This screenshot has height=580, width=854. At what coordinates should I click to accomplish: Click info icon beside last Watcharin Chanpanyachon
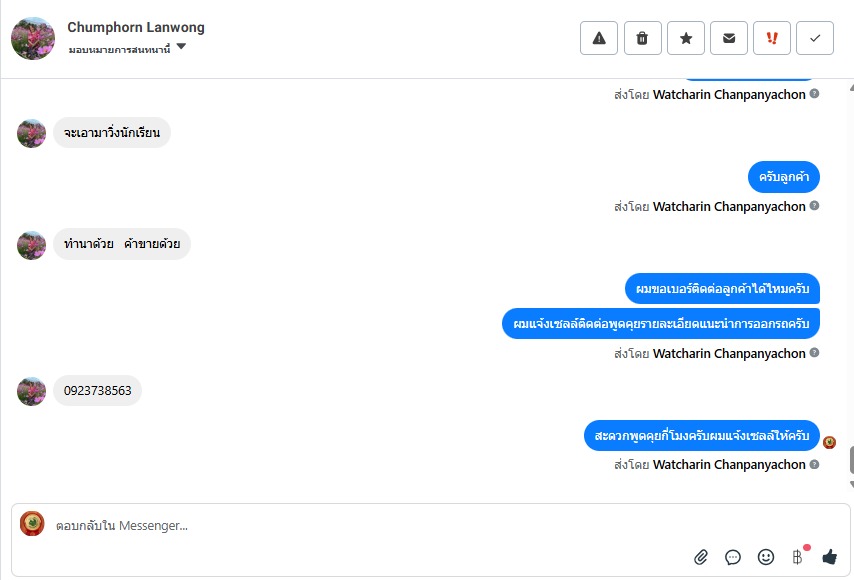pyautogui.click(x=814, y=464)
